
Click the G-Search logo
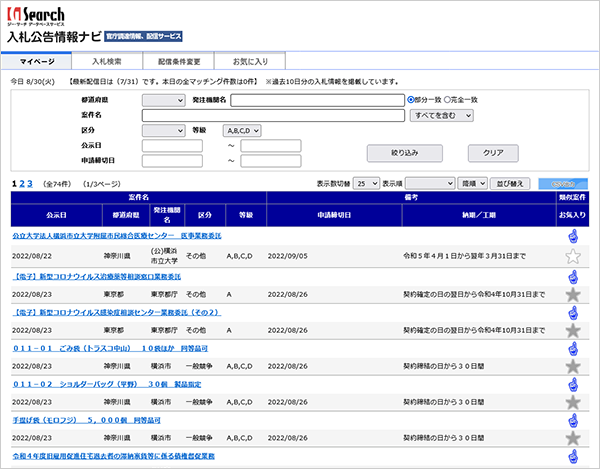click(x=36, y=16)
